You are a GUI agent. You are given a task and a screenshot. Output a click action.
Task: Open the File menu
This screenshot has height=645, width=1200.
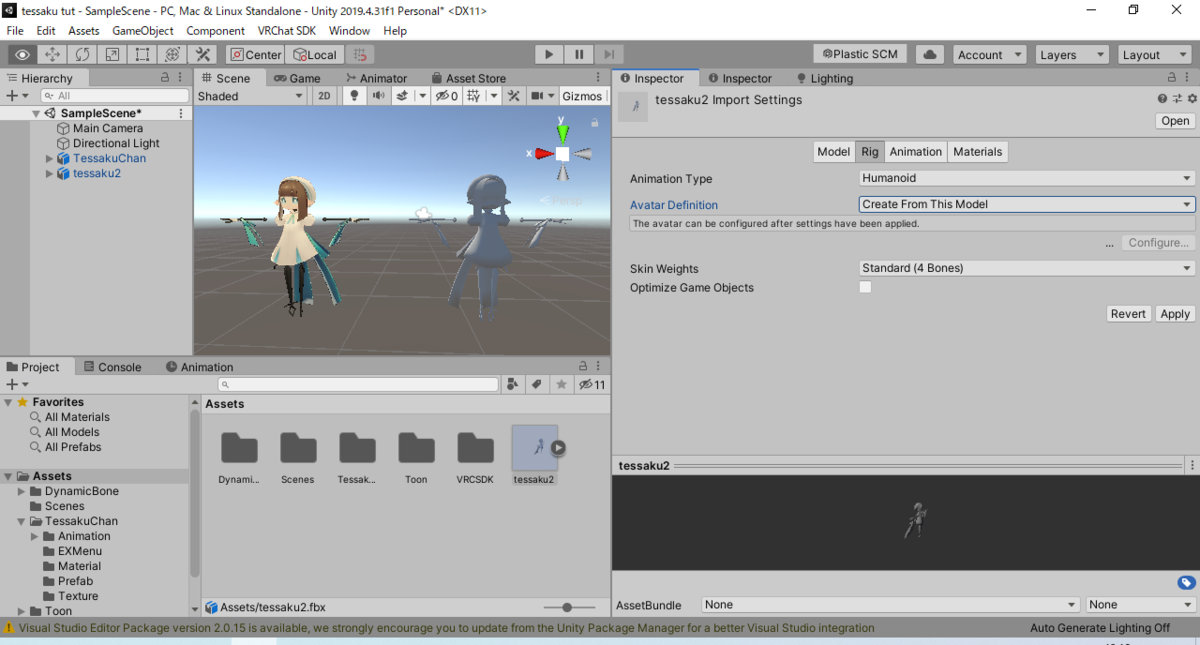(15, 31)
